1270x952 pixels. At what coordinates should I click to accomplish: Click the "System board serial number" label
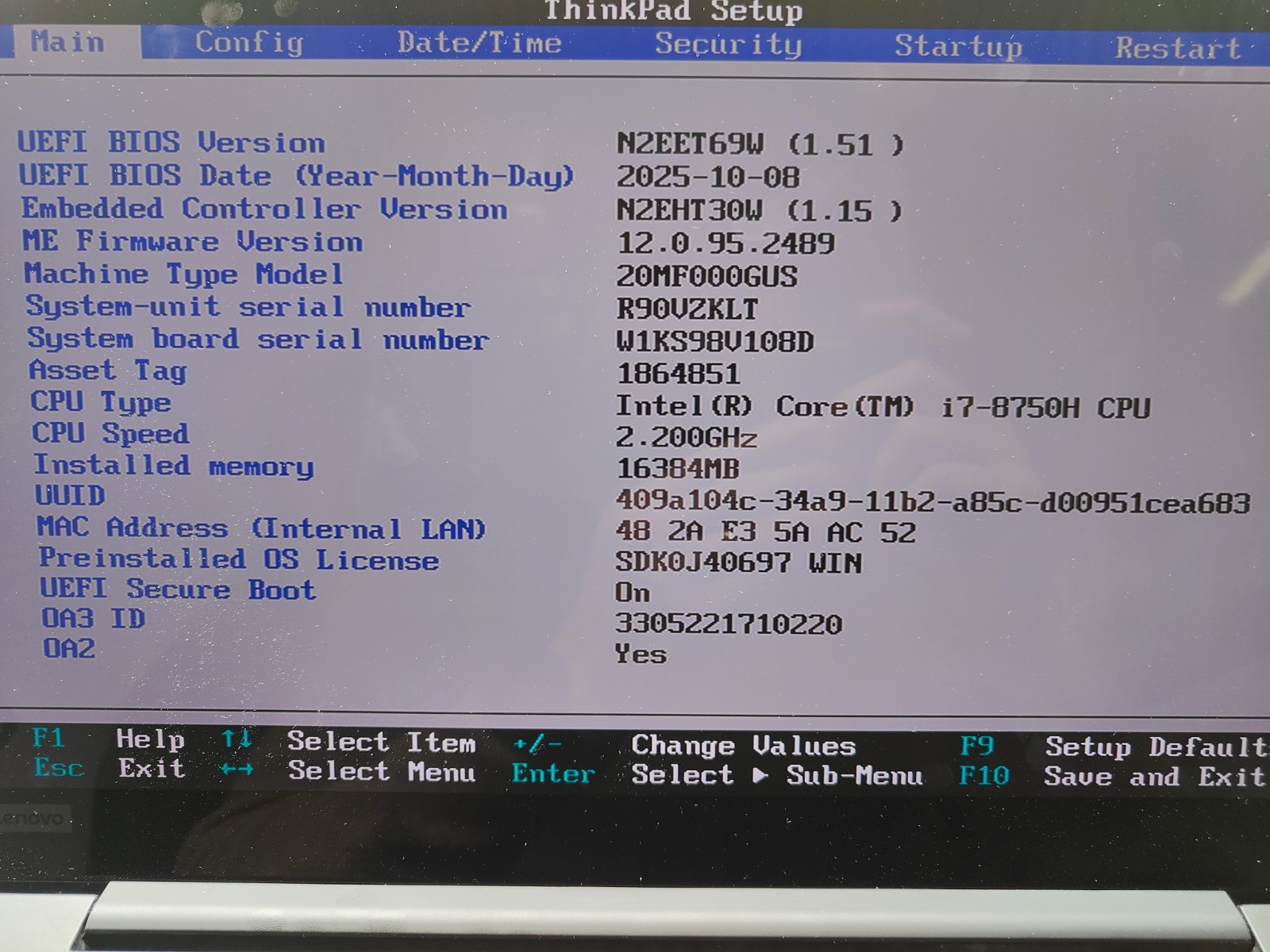[258, 339]
